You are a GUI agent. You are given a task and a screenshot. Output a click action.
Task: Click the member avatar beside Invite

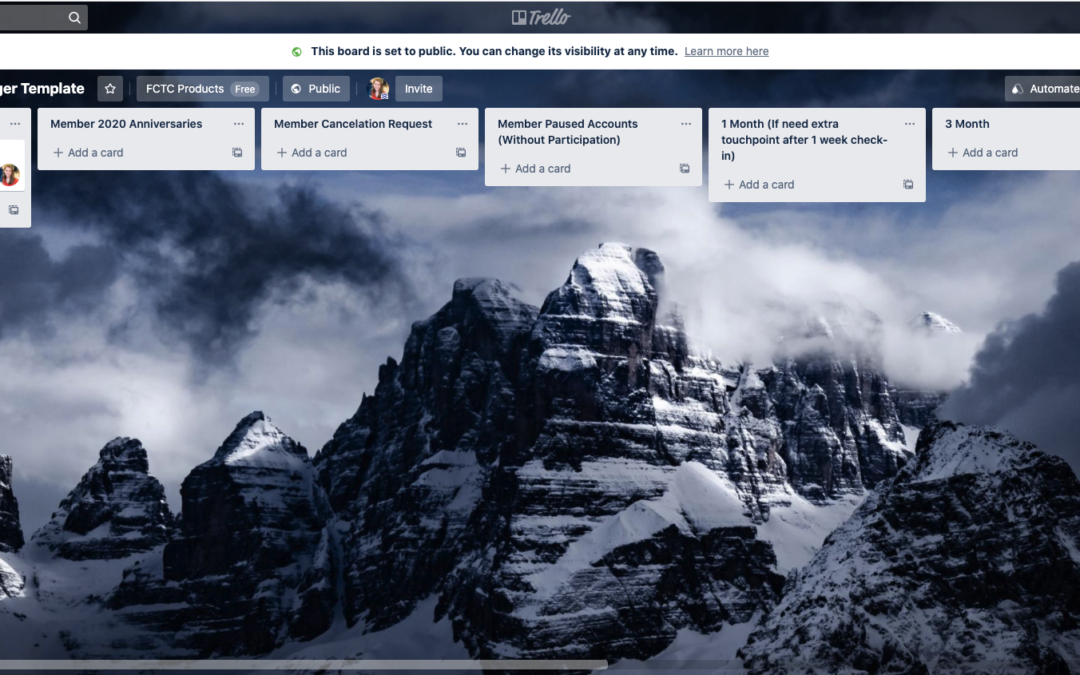[378, 89]
